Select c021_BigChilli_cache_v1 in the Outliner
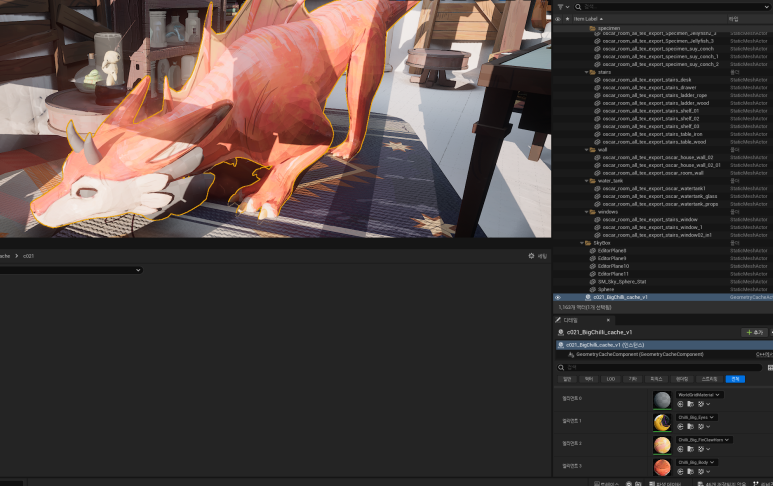This screenshot has width=773, height=486. (x=663, y=297)
